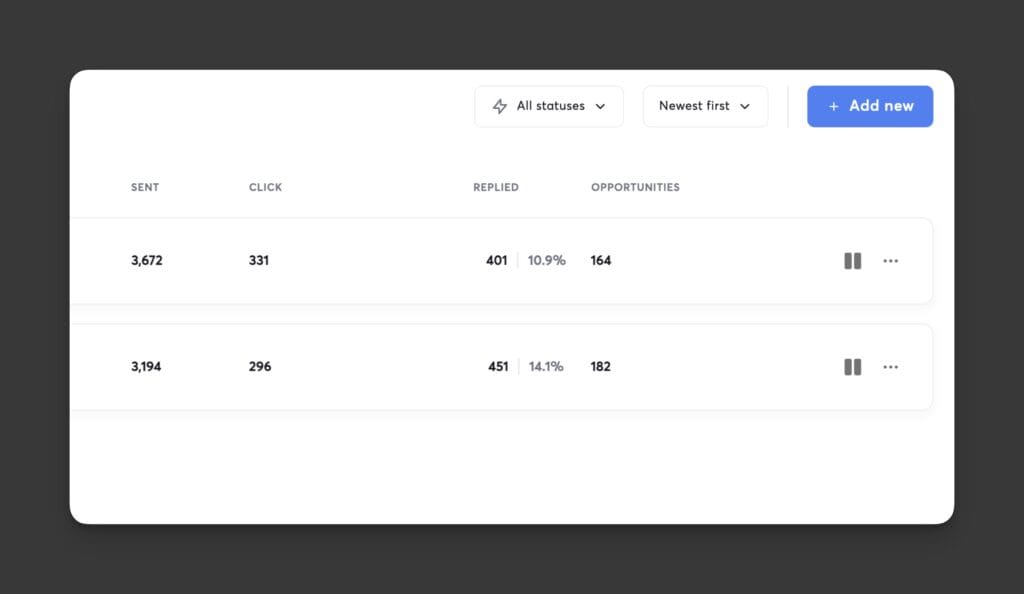The width and height of the screenshot is (1024, 594).
Task: Click the Add new button
Action: [x=870, y=106]
